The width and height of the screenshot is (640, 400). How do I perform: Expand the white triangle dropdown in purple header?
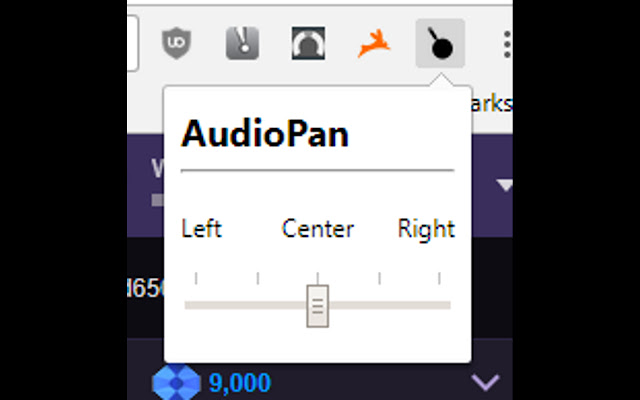[505, 185]
